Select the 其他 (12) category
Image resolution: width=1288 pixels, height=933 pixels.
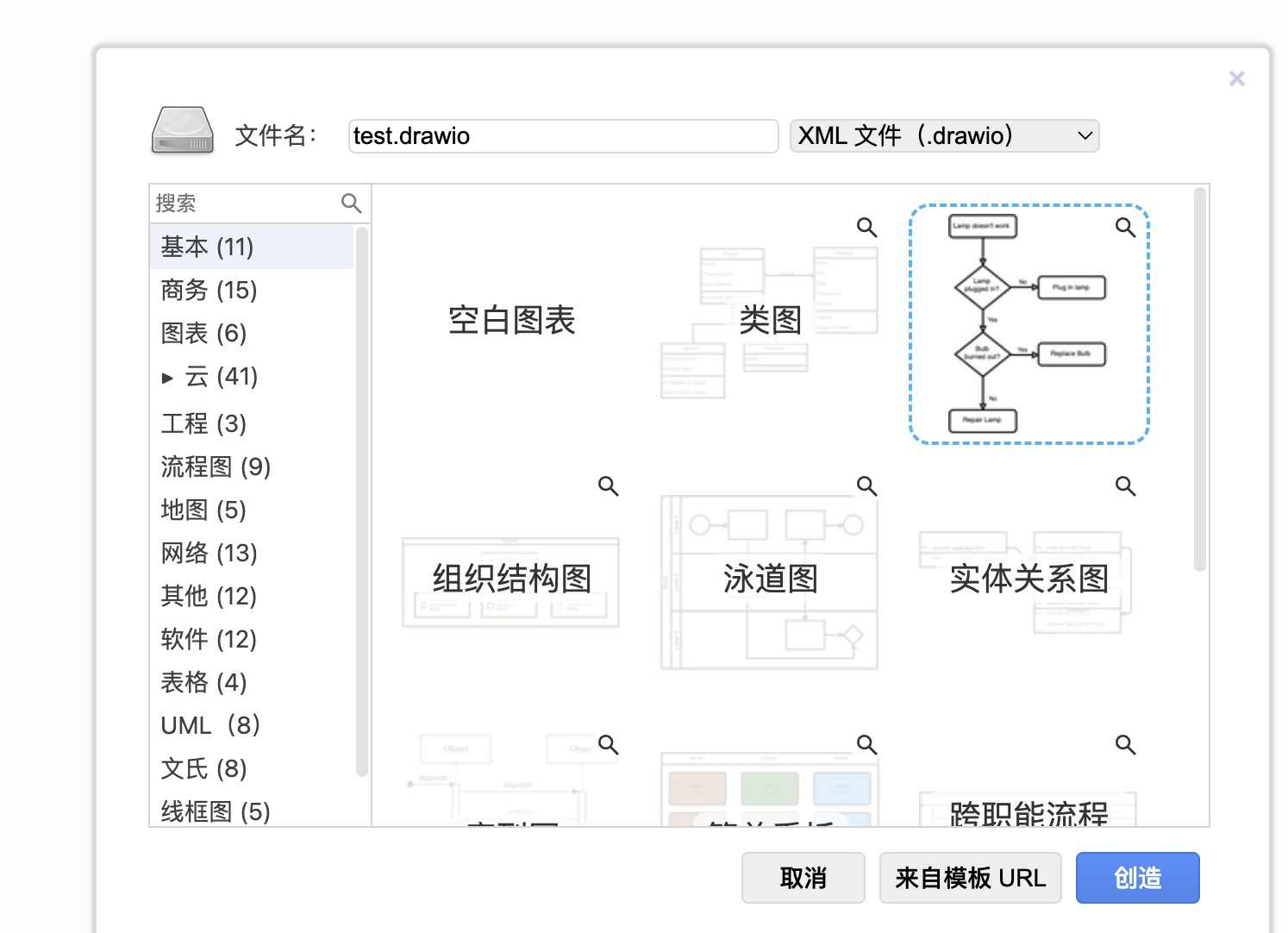pos(252,596)
